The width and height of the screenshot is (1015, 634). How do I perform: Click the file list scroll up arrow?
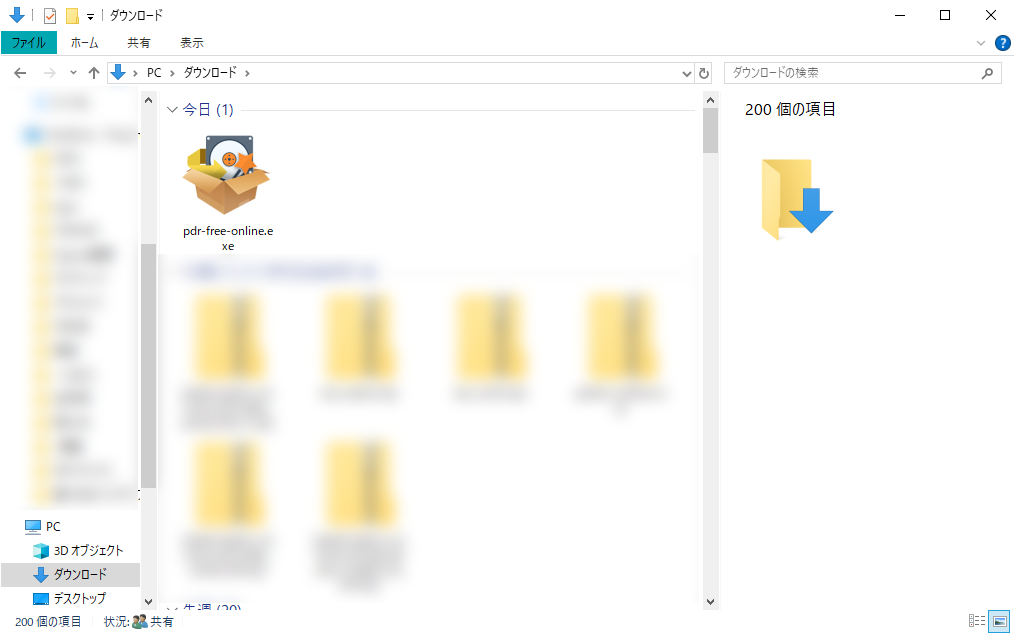[x=710, y=100]
